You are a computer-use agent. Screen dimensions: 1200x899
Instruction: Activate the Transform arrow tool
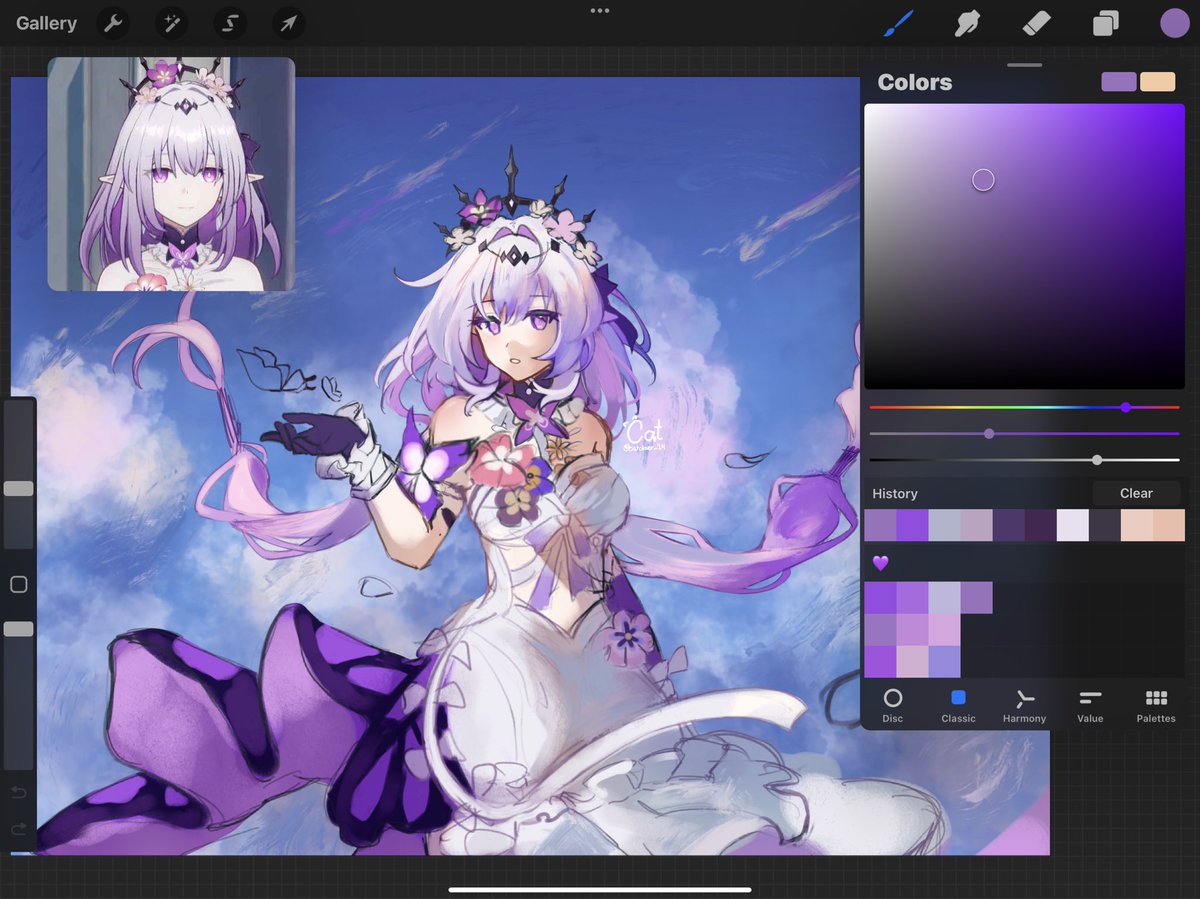pos(288,23)
